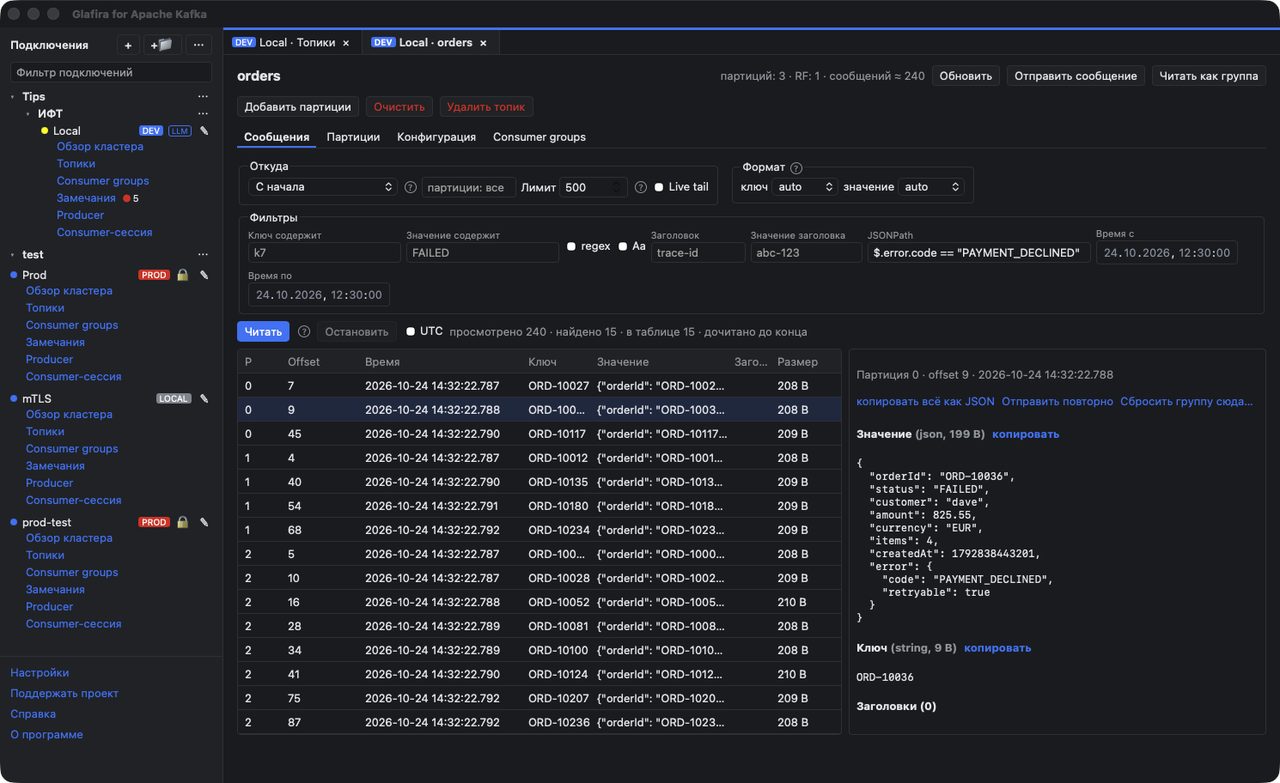Viewport: 1280px width, 783px height.
Task: Click Отправить сообщение
Action: [x=1077, y=76]
